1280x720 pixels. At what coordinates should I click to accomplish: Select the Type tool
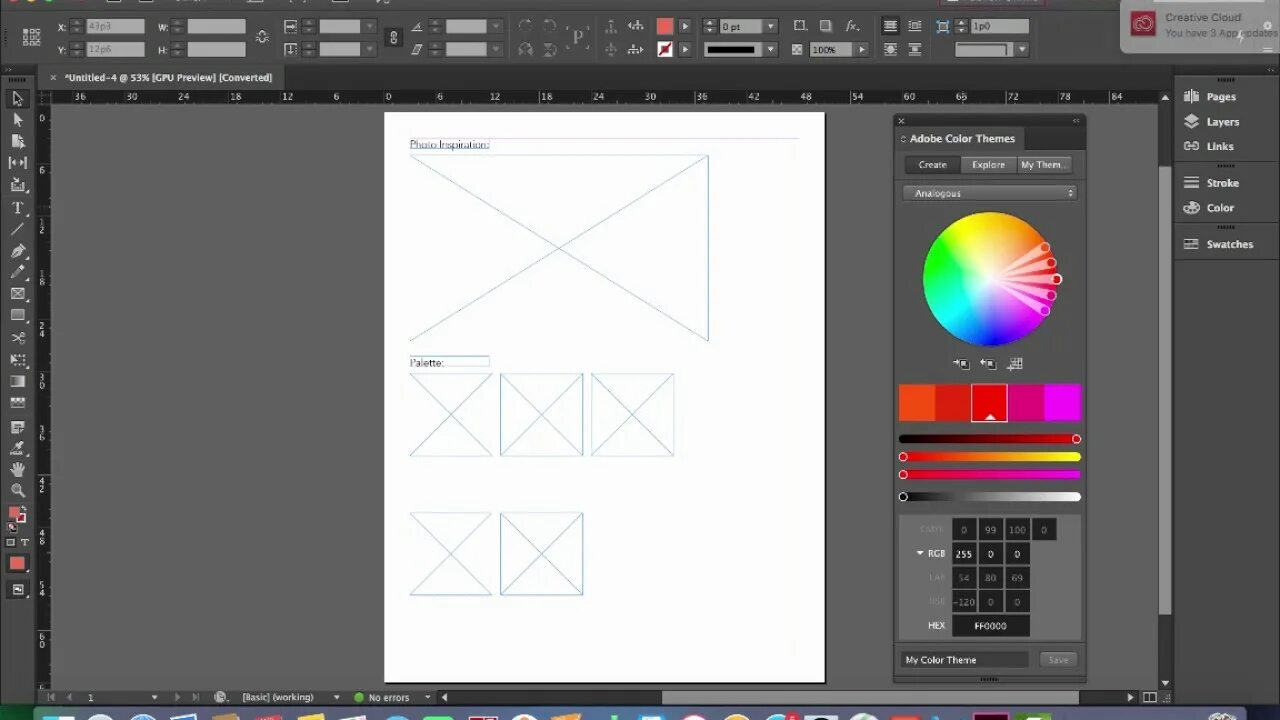click(17, 207)
